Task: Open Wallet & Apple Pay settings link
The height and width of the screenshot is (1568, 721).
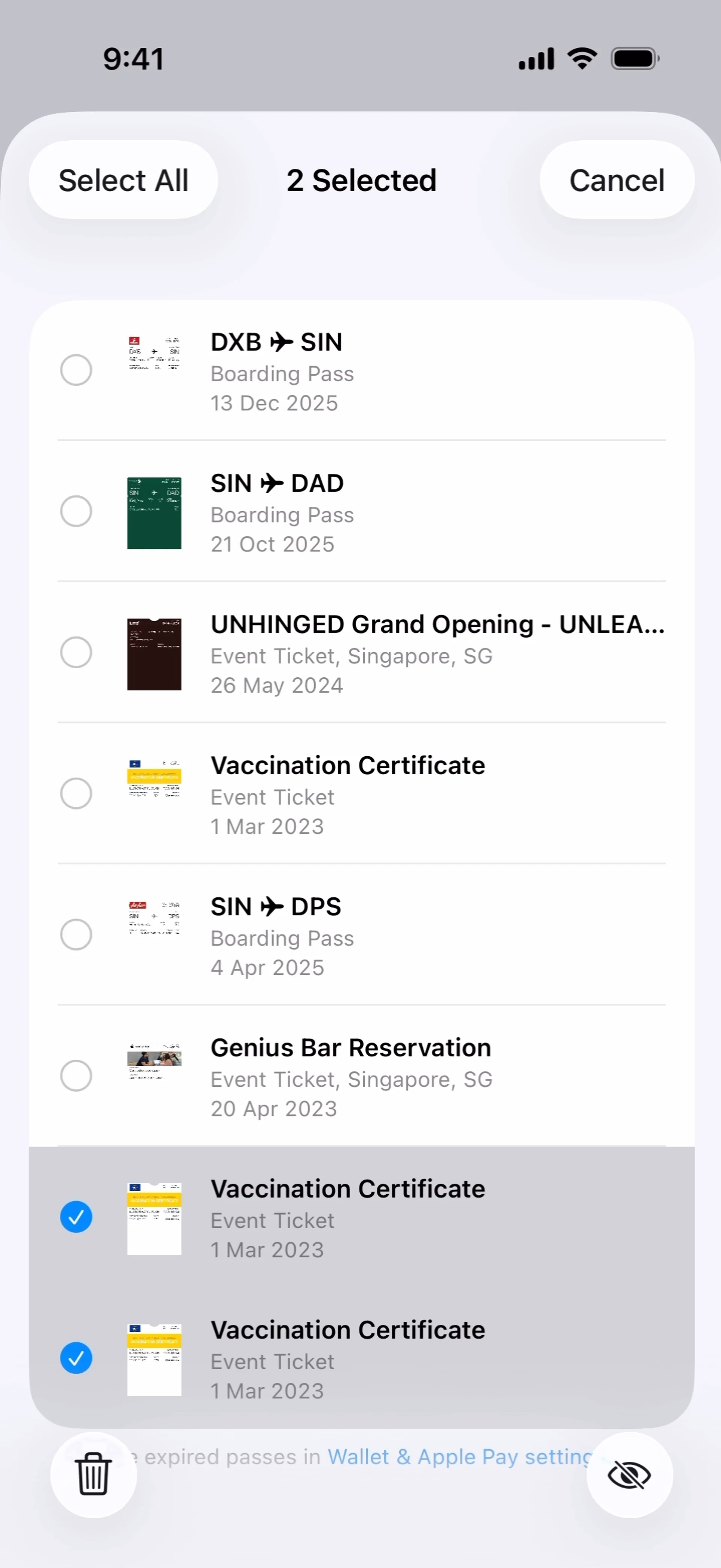Action: pos(460,1457)
